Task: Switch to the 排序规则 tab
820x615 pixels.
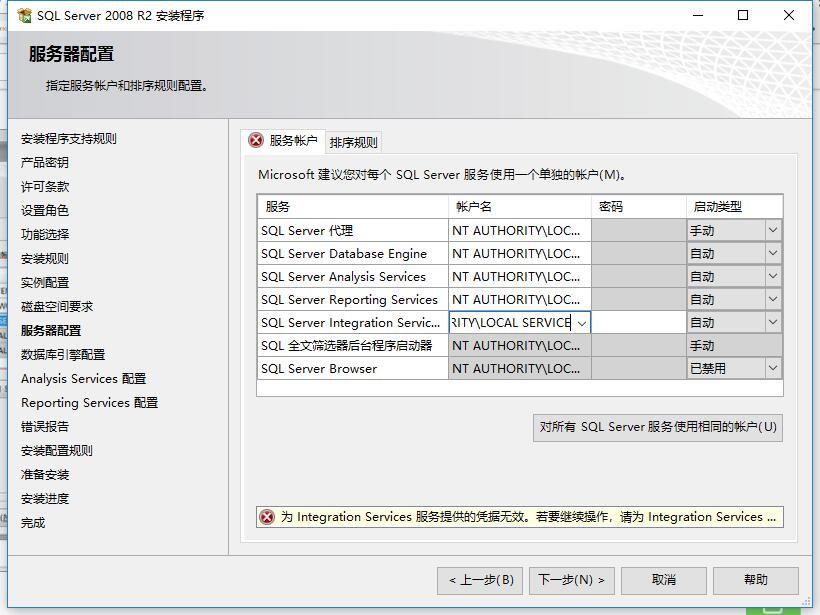Action: 354,142
